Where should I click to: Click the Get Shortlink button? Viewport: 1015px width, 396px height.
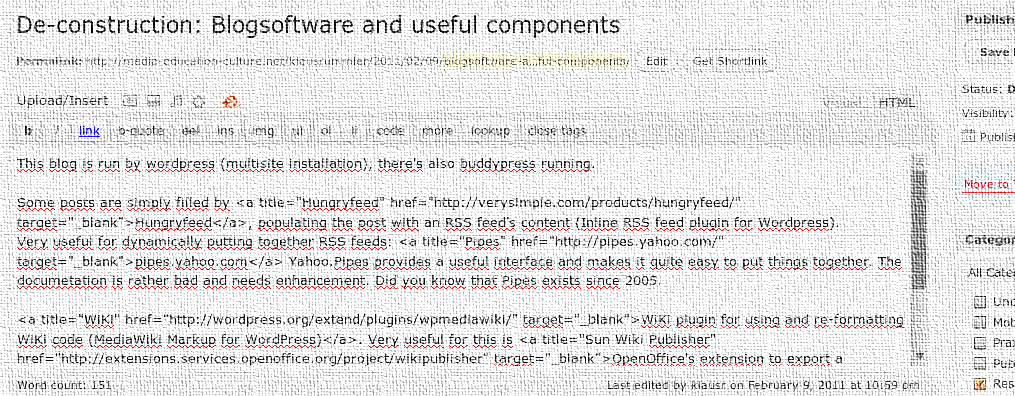pos(730,61)
